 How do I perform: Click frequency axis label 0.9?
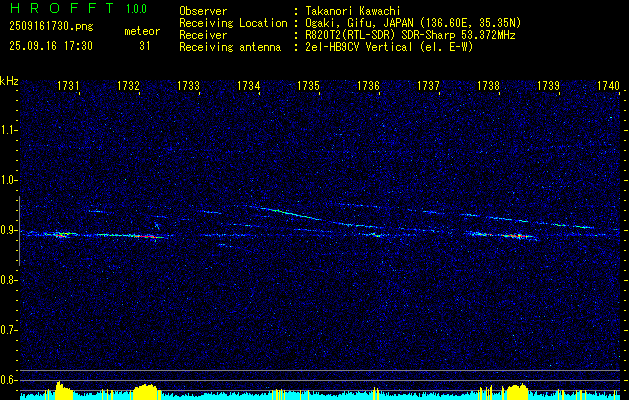click(x=7, y=230)
